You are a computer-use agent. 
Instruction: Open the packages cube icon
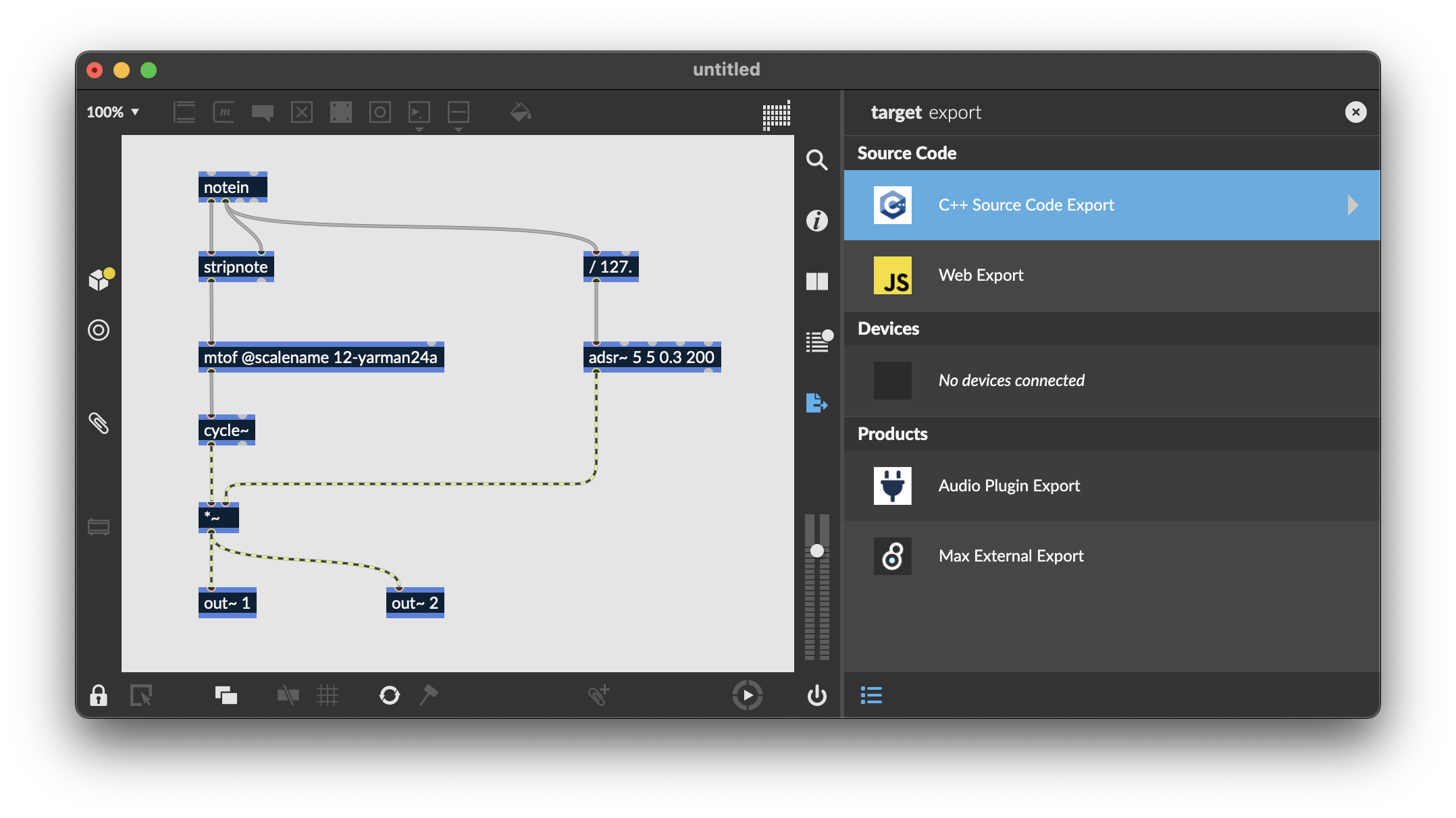click(100, 279)
